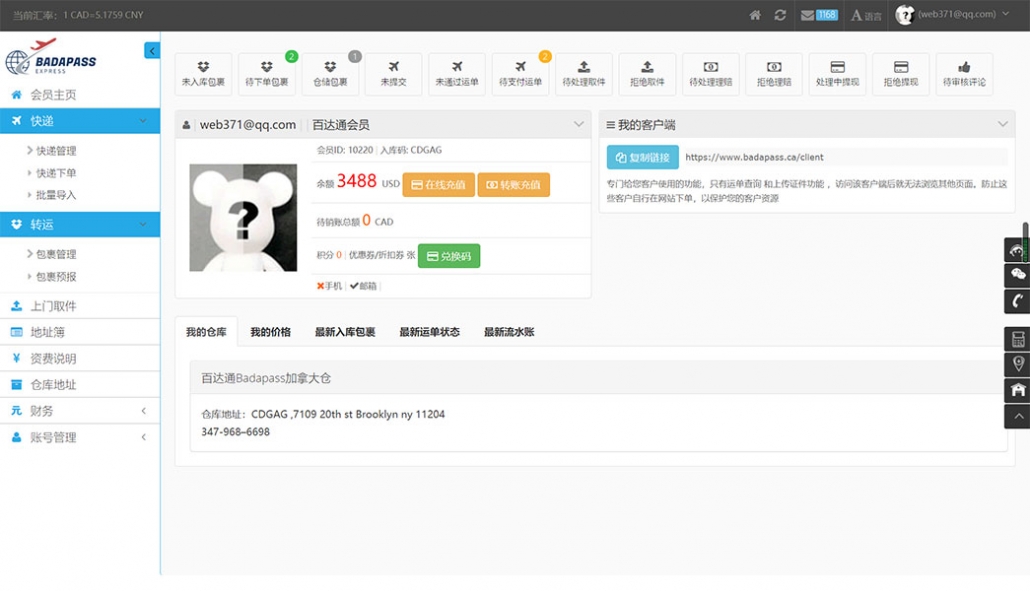Viewport: 1030px width, 591px height.
Task: Open the WeChat contact floating icon
Action: pos(1018,275)
